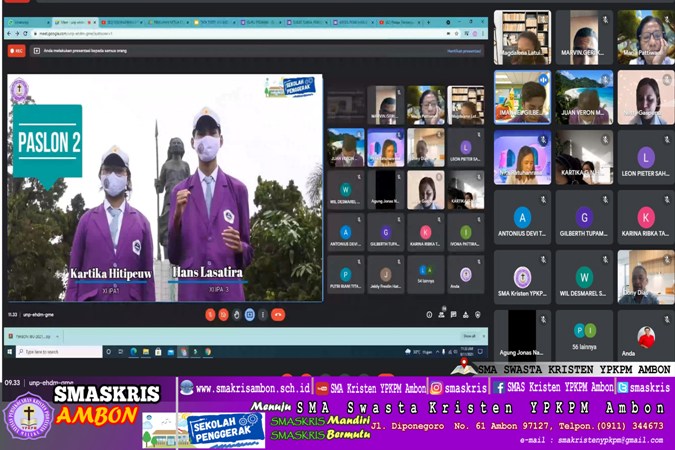The height and width of the screenshot is (450, 675).
Task: Go forward using browser forward arrow
Action: tap(17, 33)
